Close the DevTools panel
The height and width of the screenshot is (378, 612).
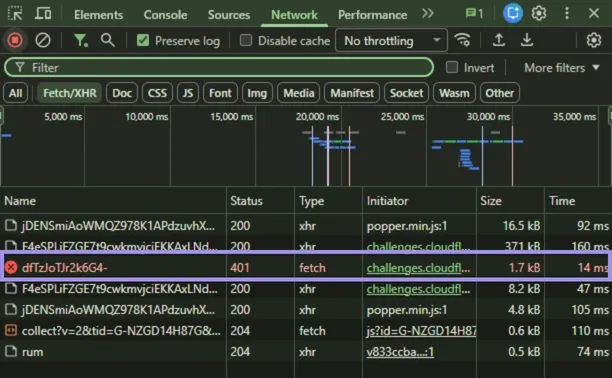[x=594, y=14]
